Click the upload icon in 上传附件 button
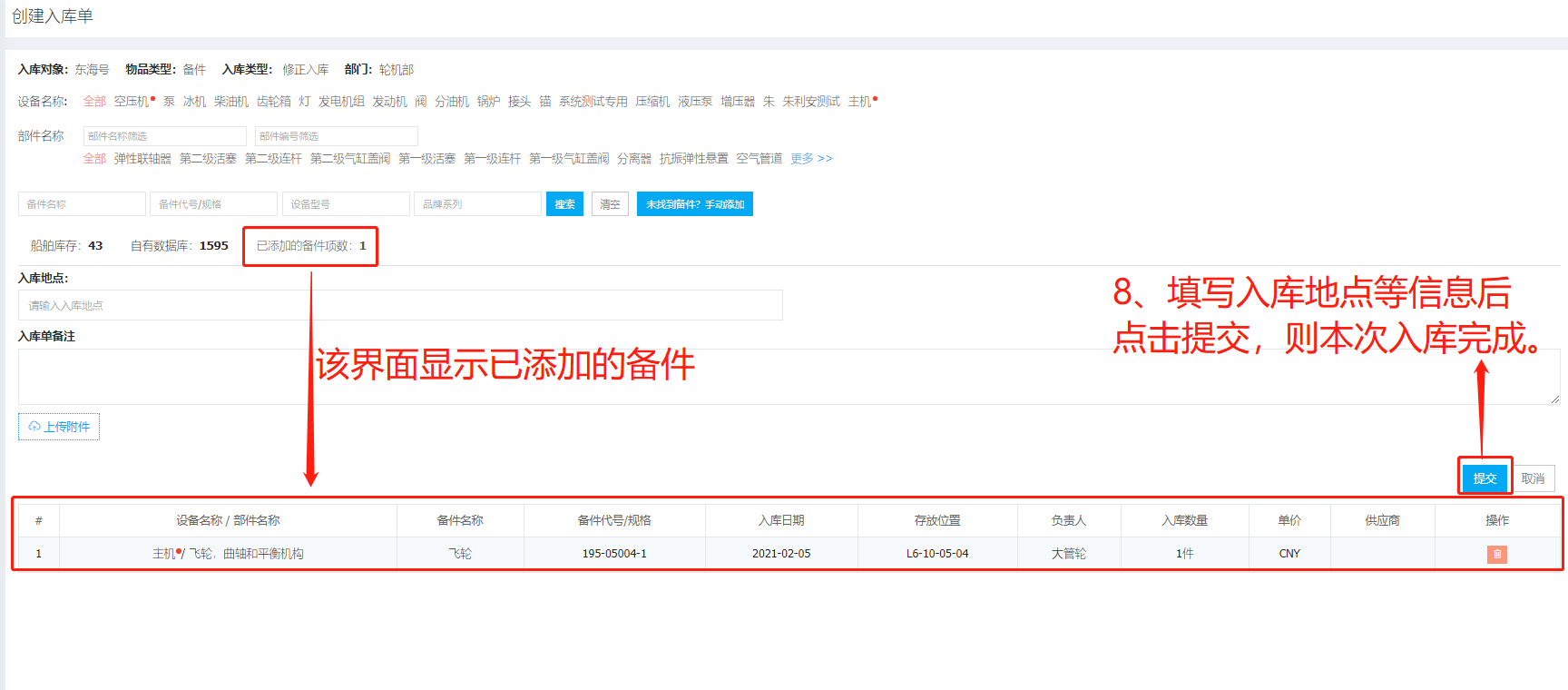Viewport: 1568px width, 690px height. pyautogui.click(x=34, y=427)
